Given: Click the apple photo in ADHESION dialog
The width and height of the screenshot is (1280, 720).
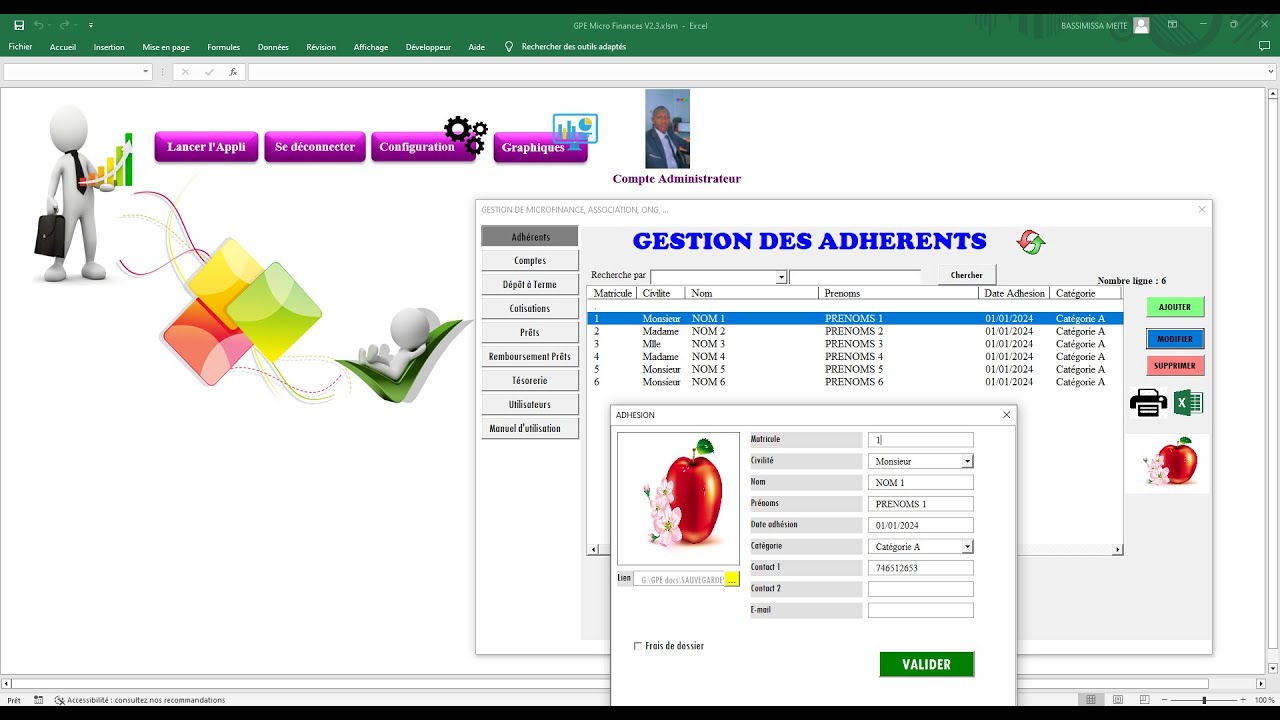Looking at the screenshot, I should 679,499.
